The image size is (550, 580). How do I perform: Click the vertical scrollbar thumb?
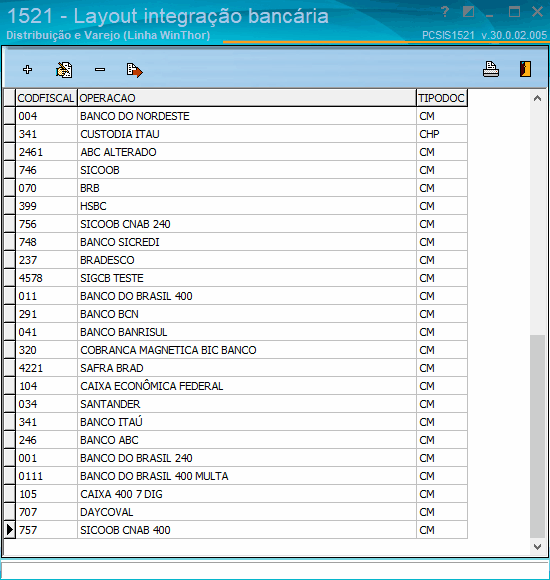(x=537, y=436)
